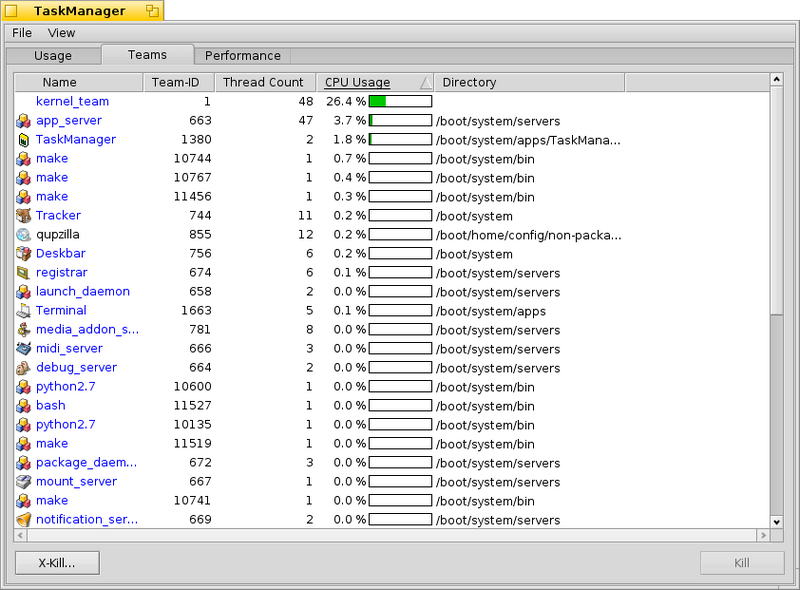The width and height of the screenshot is (800, 590).
Task: Click the icon for make team 11519
Action: tap(23, 444)
